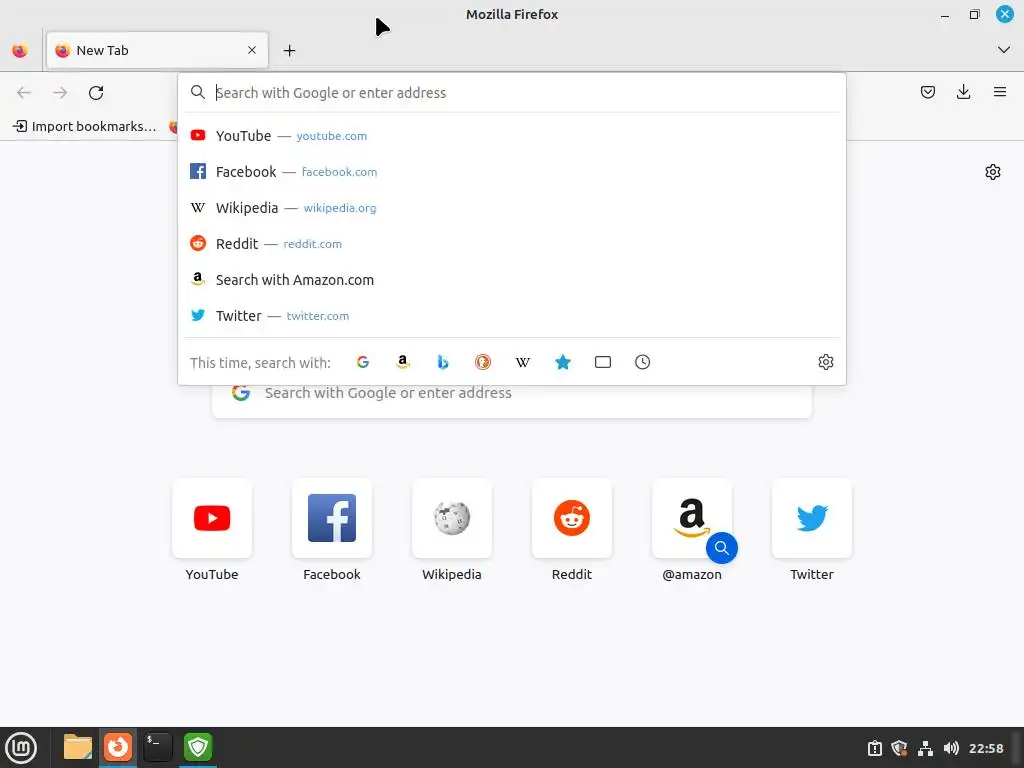
Task: Open a new tab with plus icon
Action: point(289,50)
